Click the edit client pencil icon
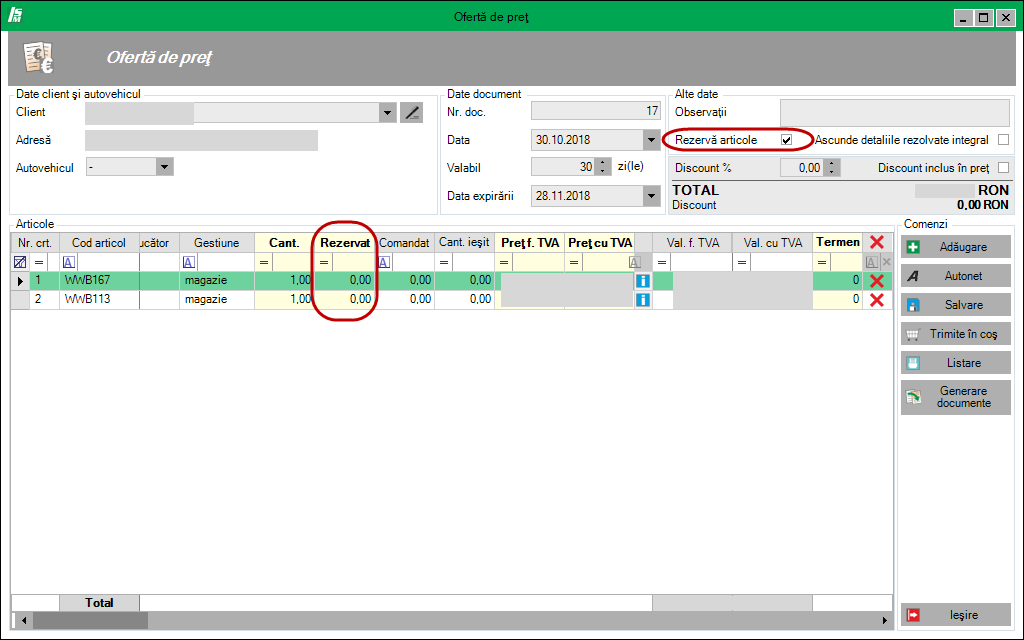This screenshot has height=640, width=1024. pyautogui.click(x=411, y=113)
